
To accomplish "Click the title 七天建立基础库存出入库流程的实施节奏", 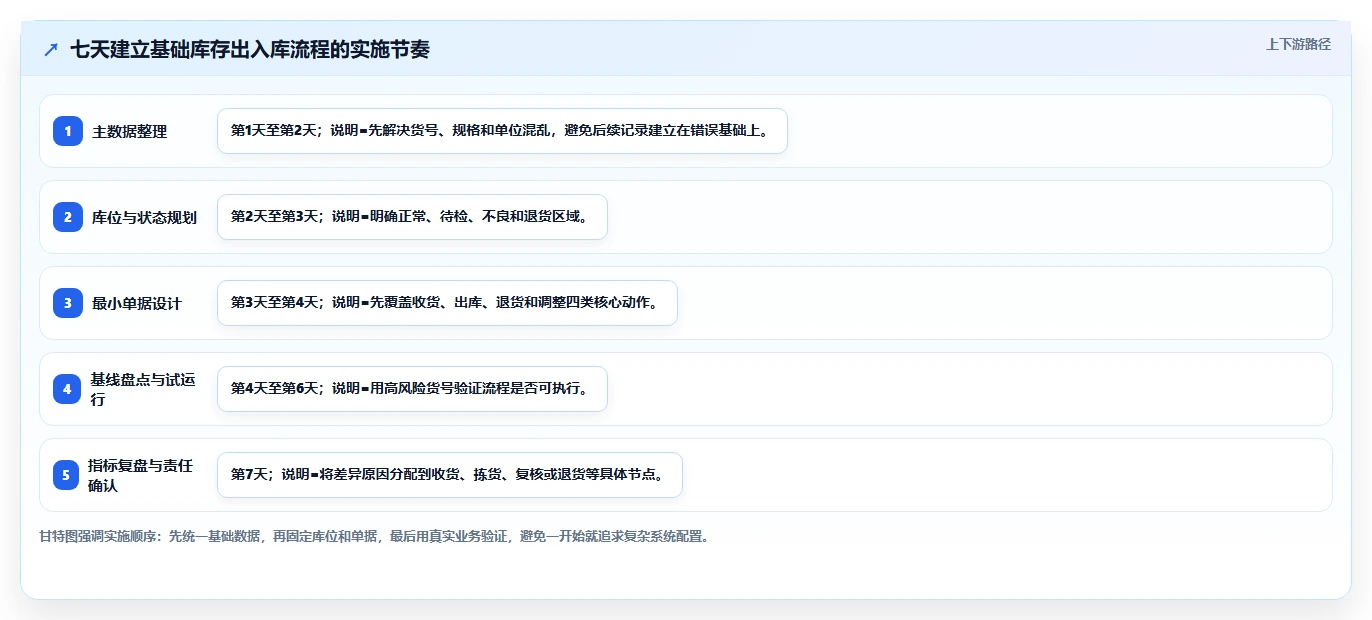I will [250, 49].
